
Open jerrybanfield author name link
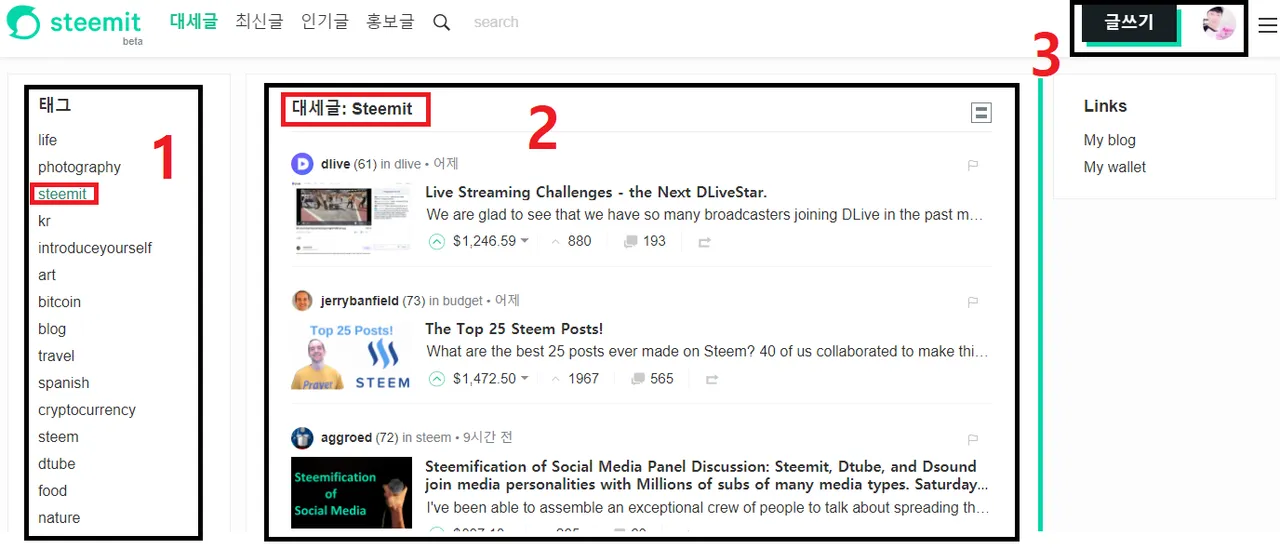pos(360,301)
